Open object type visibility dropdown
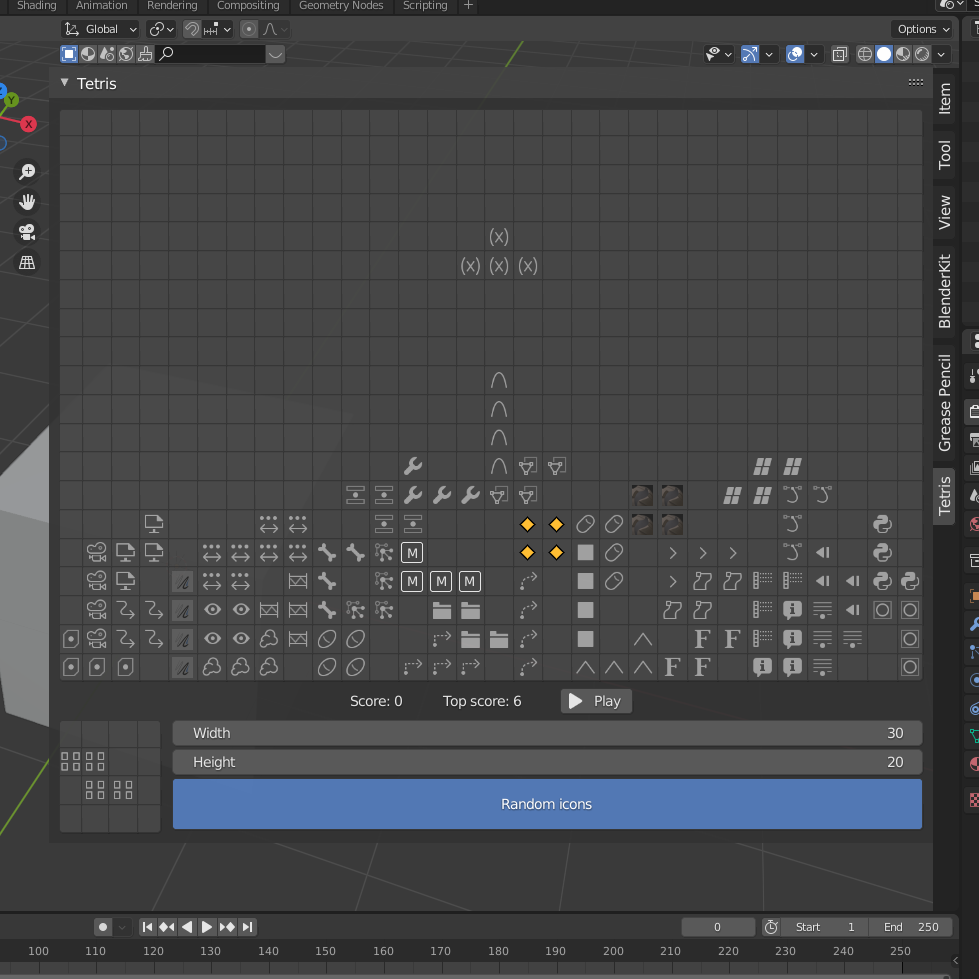This screenshot has width=979, height=979. 718,54
